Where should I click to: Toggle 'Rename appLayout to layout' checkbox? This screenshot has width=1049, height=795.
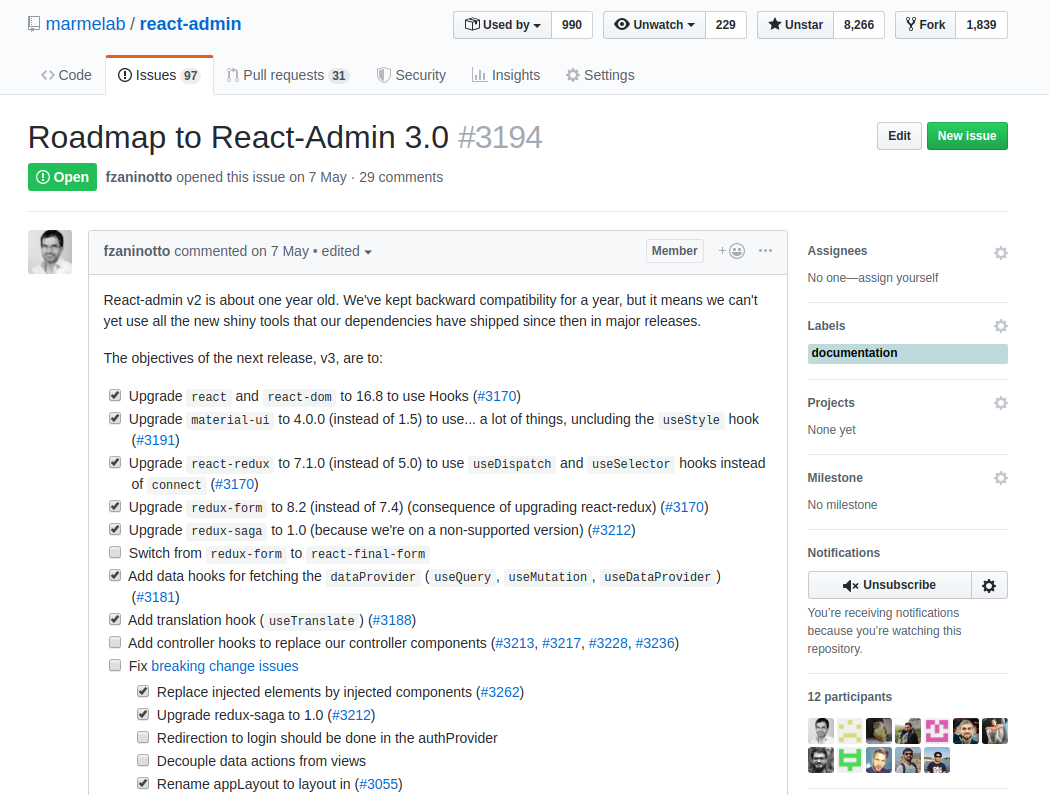click(143, 783)
